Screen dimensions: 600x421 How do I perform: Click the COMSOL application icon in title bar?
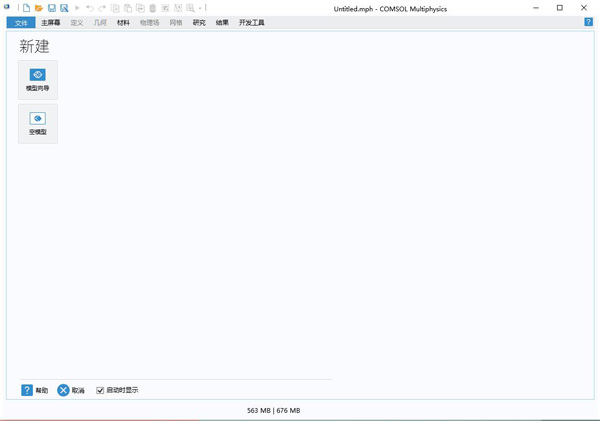click(x=7, y=7)
